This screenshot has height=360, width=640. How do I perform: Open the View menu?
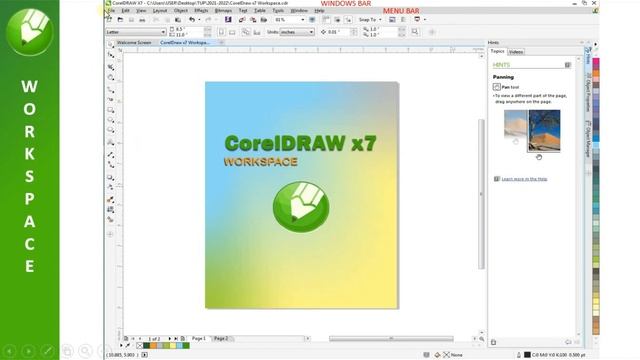(141, 11)
